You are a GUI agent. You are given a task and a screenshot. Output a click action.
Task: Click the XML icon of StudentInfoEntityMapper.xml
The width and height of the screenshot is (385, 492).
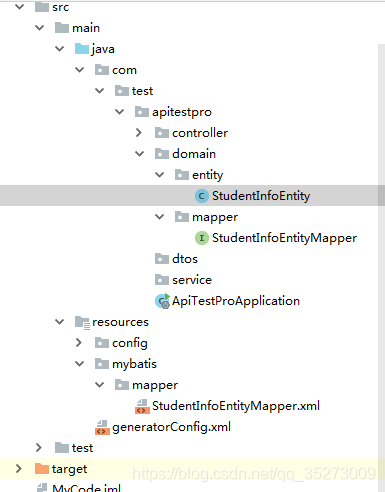point(142,406)
